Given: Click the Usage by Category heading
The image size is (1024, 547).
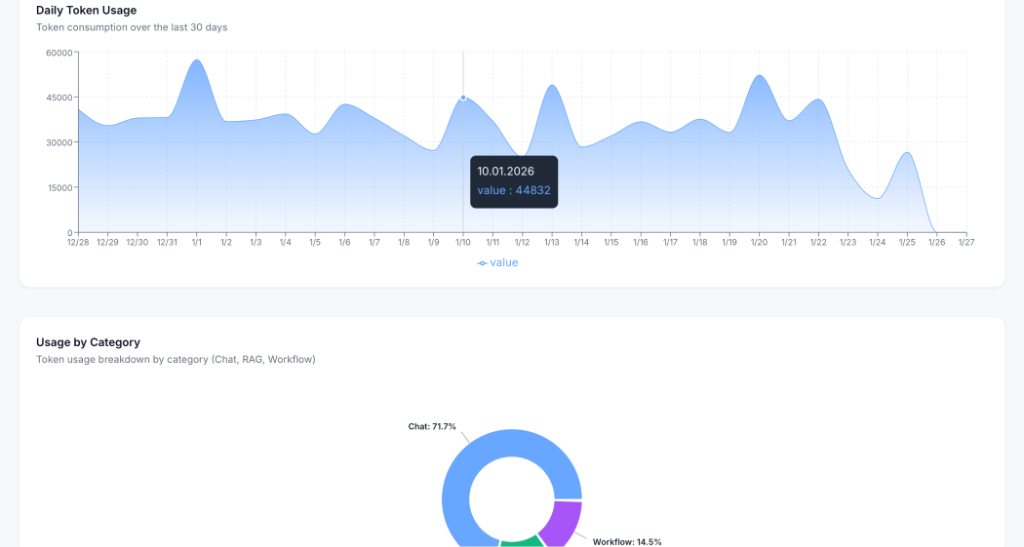Looking at the screenshot, I should [88, 342].
